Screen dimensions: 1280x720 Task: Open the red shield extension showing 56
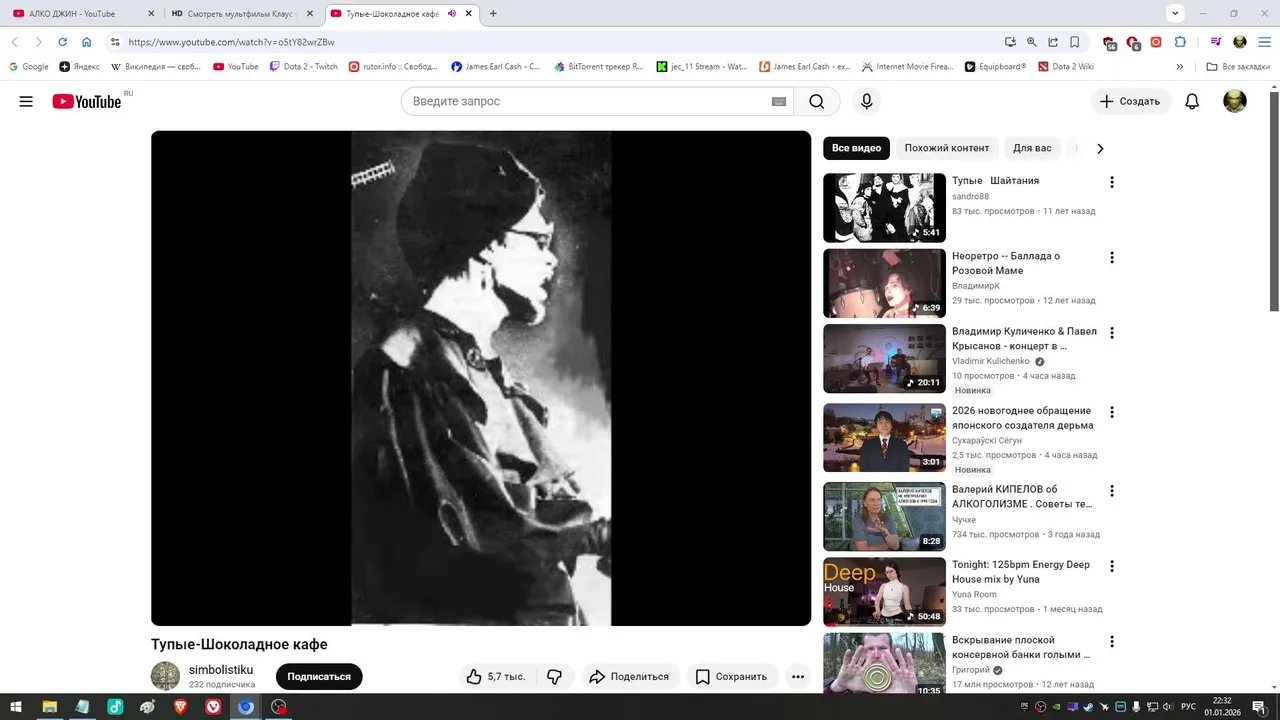[1109, 43]
